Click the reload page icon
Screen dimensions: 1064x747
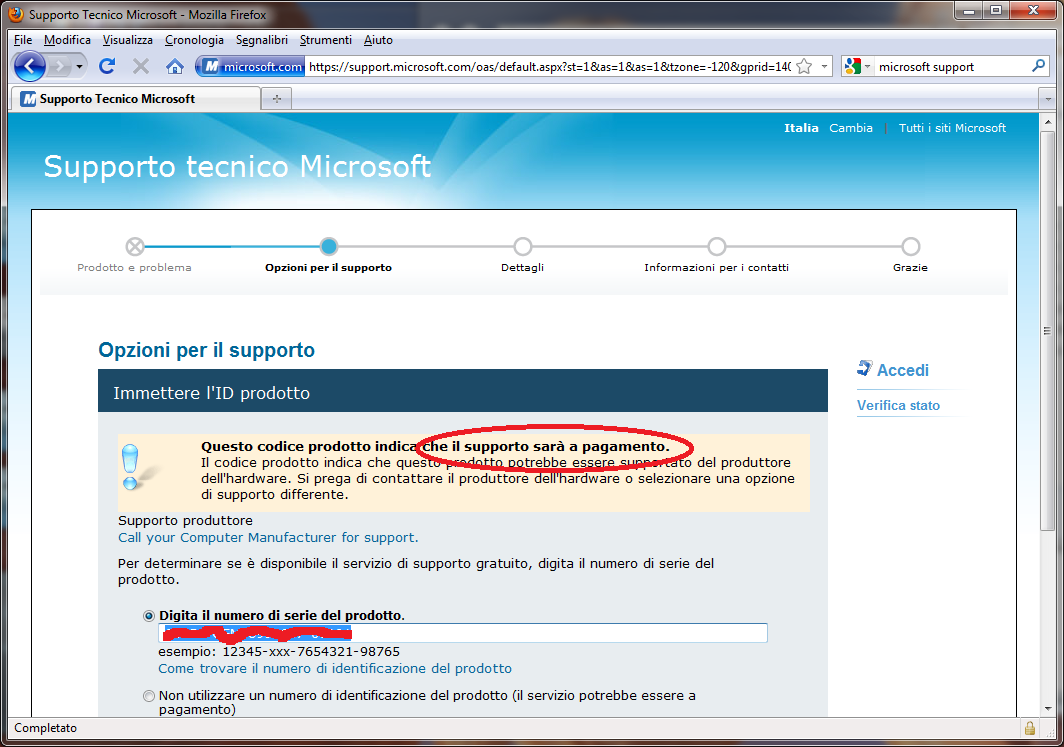pos(107,66)
